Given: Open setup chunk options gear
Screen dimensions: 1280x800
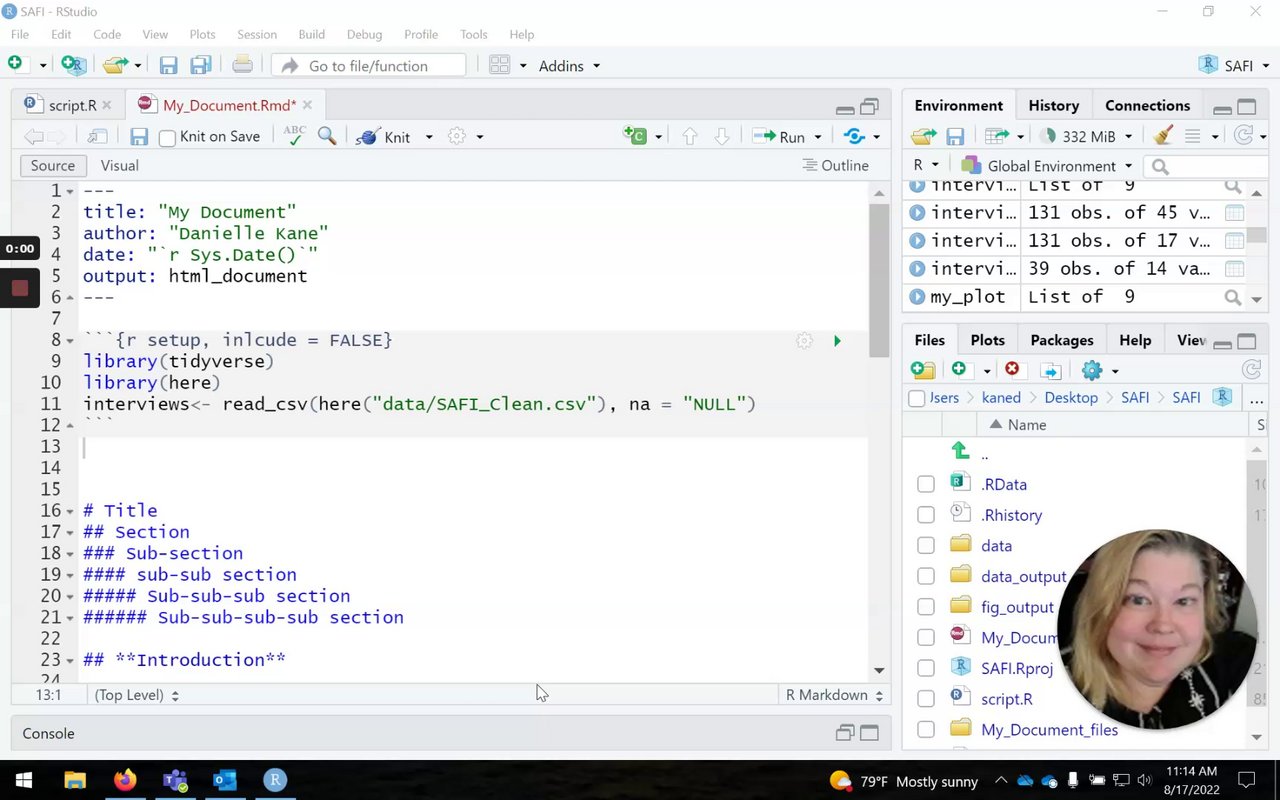Looking at the screenshot, I should [804, 341].
